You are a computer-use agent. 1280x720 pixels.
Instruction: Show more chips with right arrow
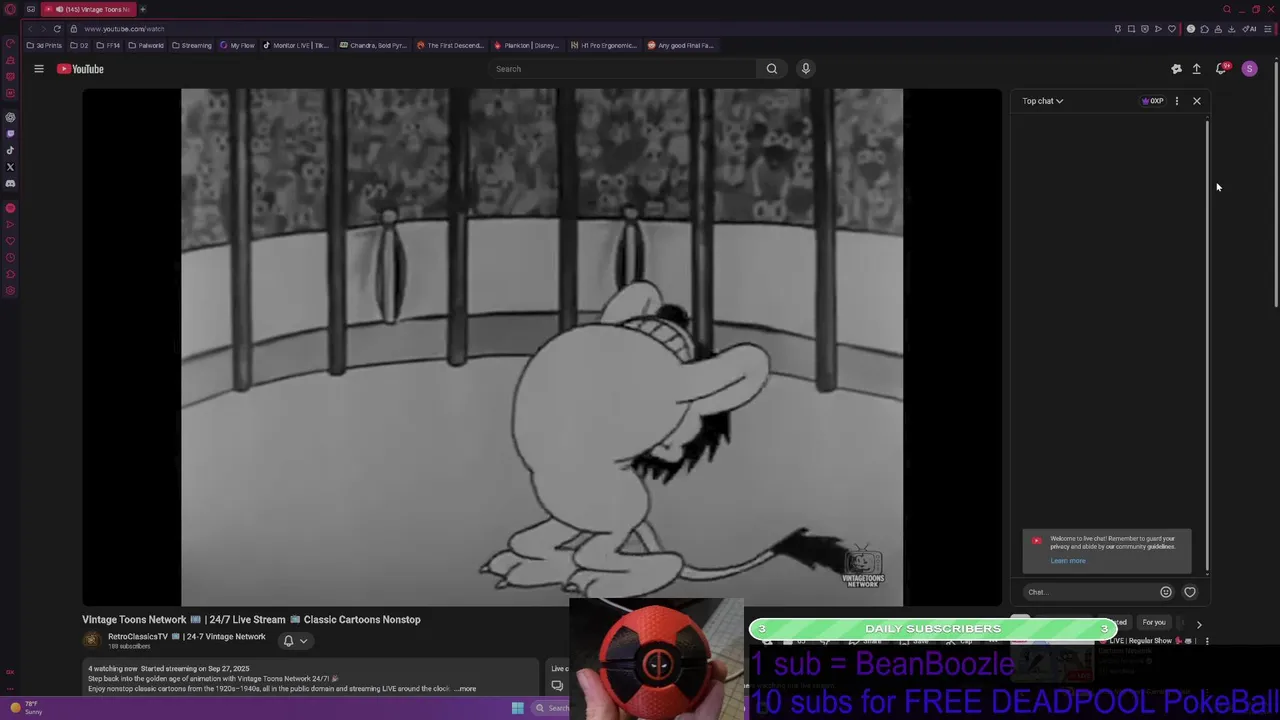coord(1199,624)
